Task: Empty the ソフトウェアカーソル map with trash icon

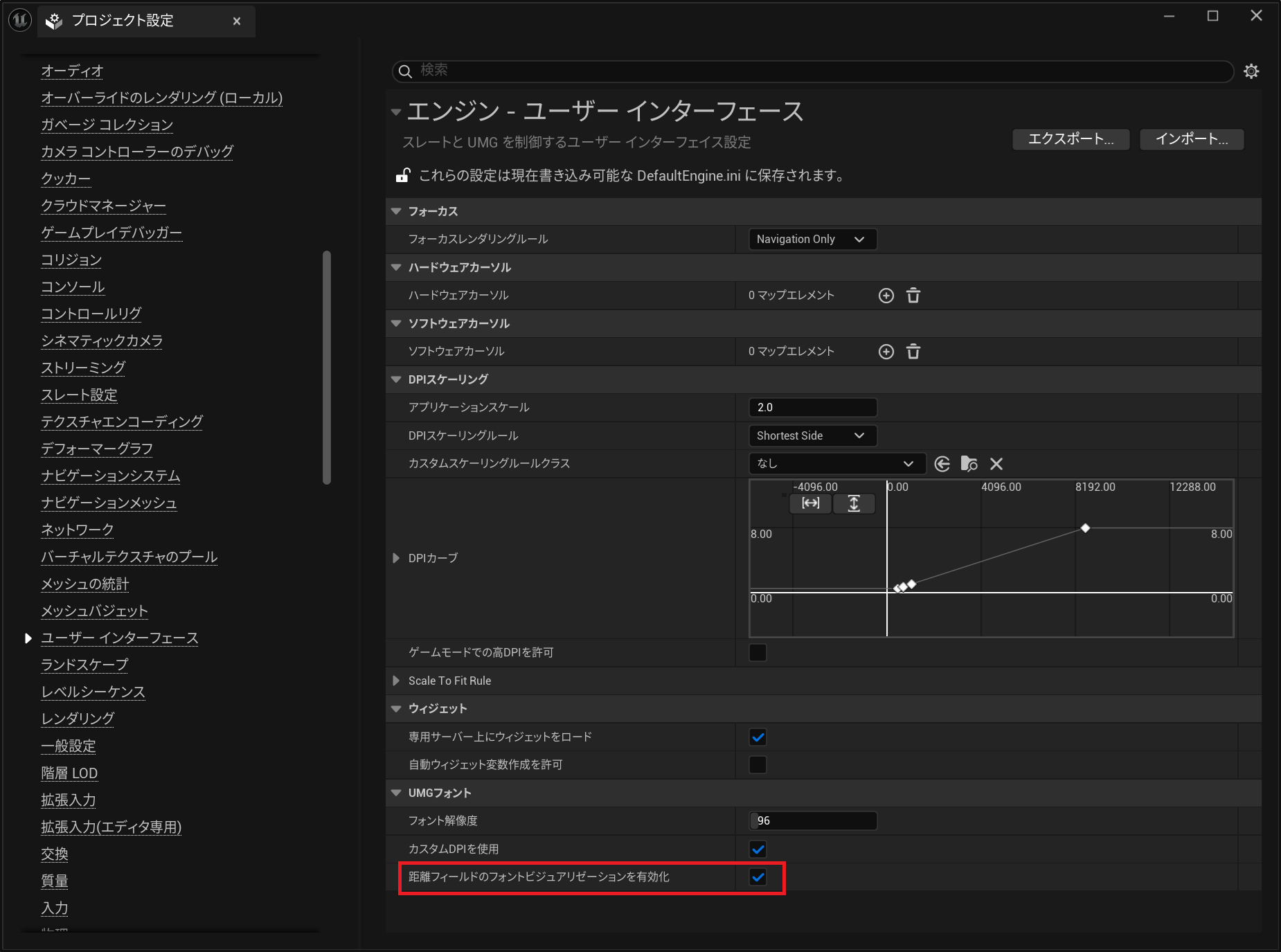Action: coord(913,352)
